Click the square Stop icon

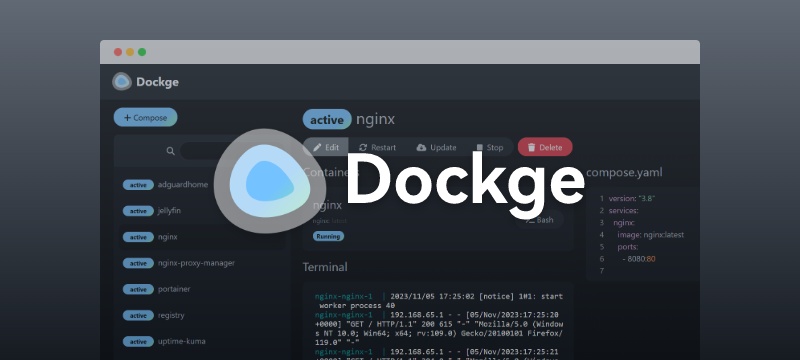[480, 147]
